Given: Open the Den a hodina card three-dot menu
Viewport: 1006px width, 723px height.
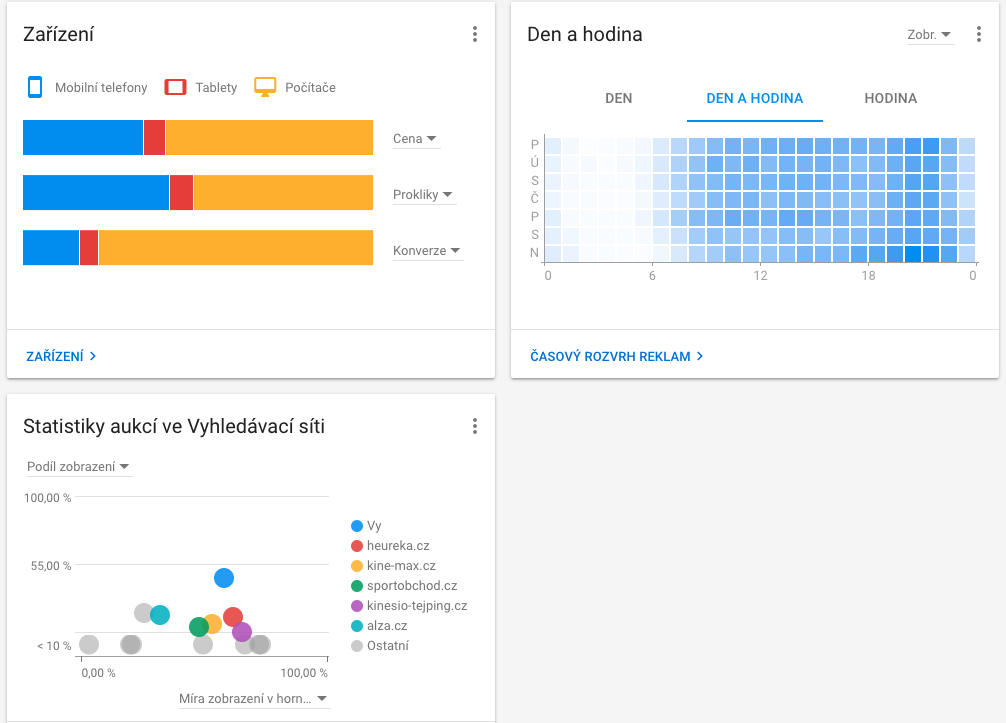Looking at the screenshot, I should click(x=979, y=34).
